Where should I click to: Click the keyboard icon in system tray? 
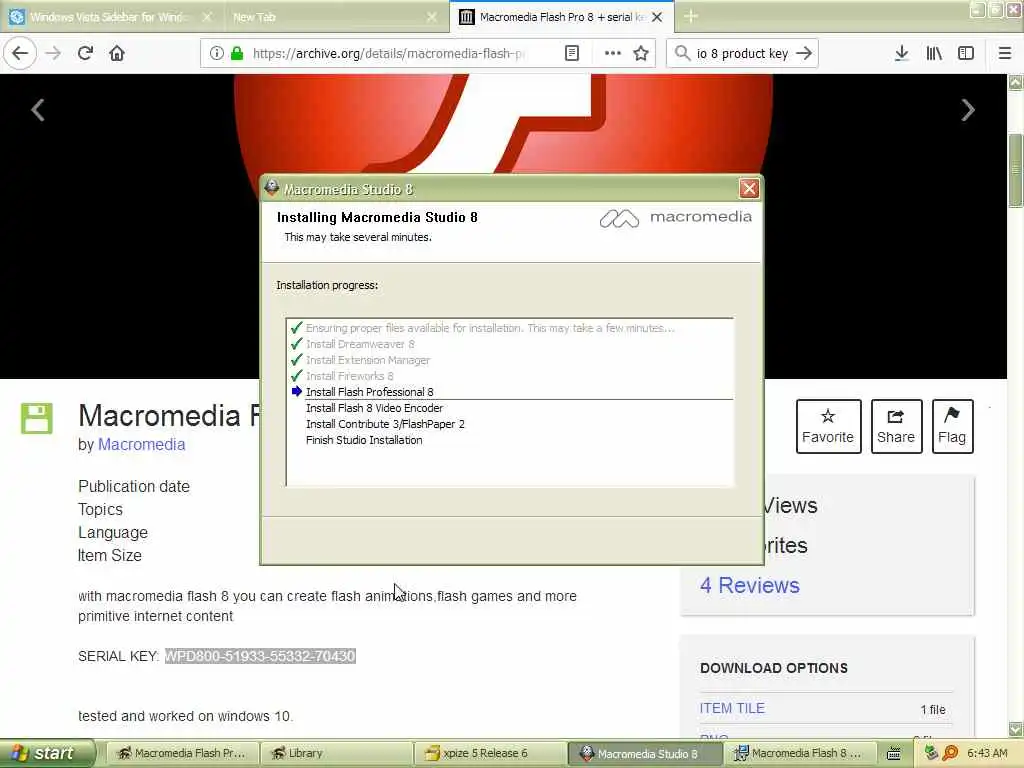point(893,754)
